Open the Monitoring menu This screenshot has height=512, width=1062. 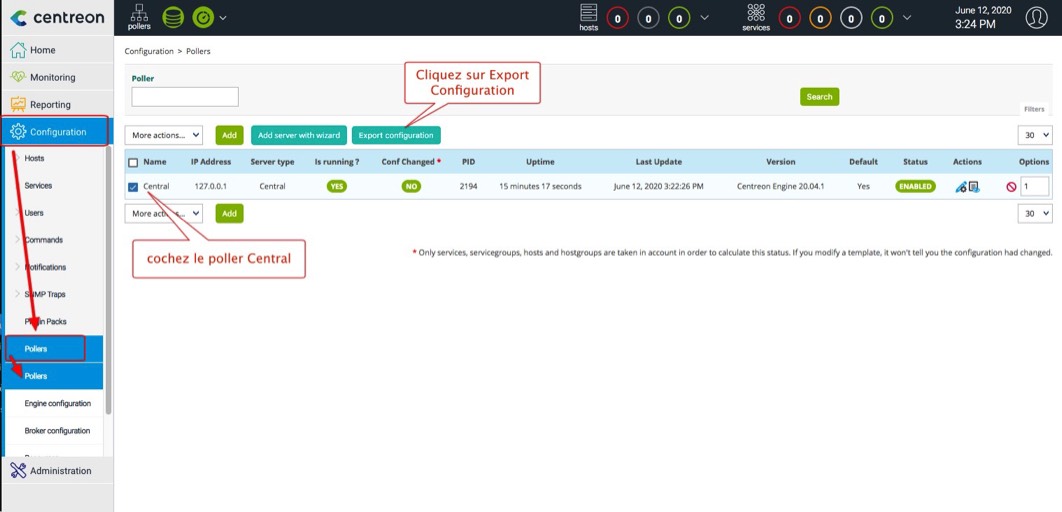pos(52,77)
